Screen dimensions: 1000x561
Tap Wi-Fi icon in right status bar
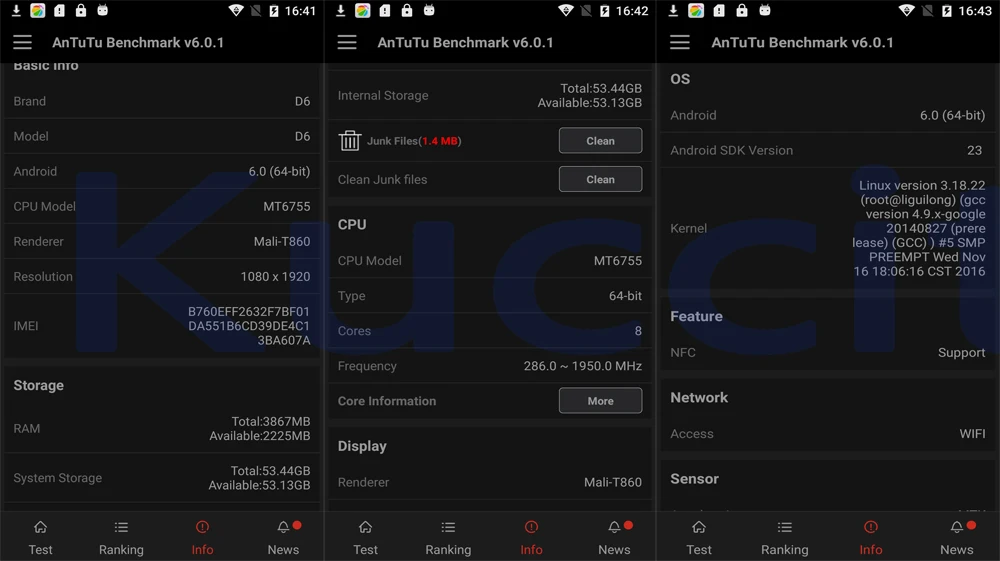coord(906,10)
